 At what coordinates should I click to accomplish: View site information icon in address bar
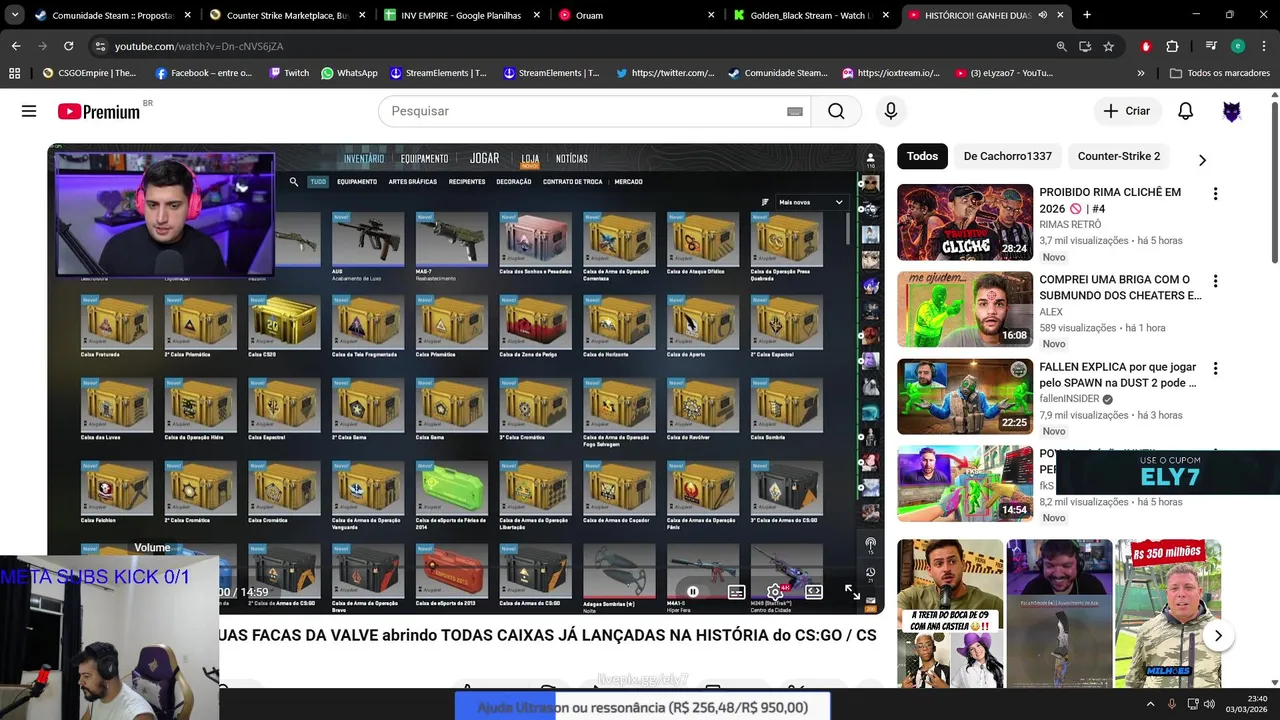click(100, 46)
